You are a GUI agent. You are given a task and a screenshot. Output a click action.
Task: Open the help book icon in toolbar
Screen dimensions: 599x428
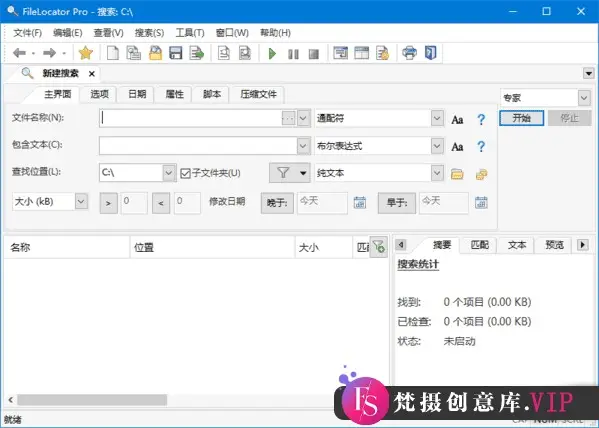point(431,53)
